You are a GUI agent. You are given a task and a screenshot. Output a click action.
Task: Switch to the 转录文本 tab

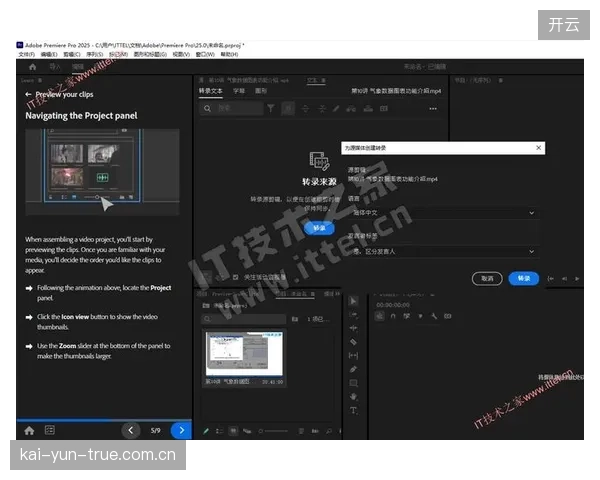[x=210, y=91]
